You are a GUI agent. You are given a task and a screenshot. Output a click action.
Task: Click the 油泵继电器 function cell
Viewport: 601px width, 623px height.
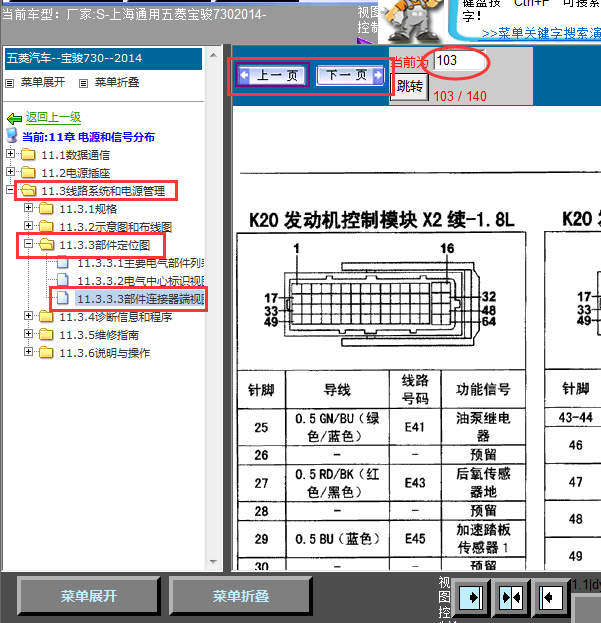coord(483,427)
